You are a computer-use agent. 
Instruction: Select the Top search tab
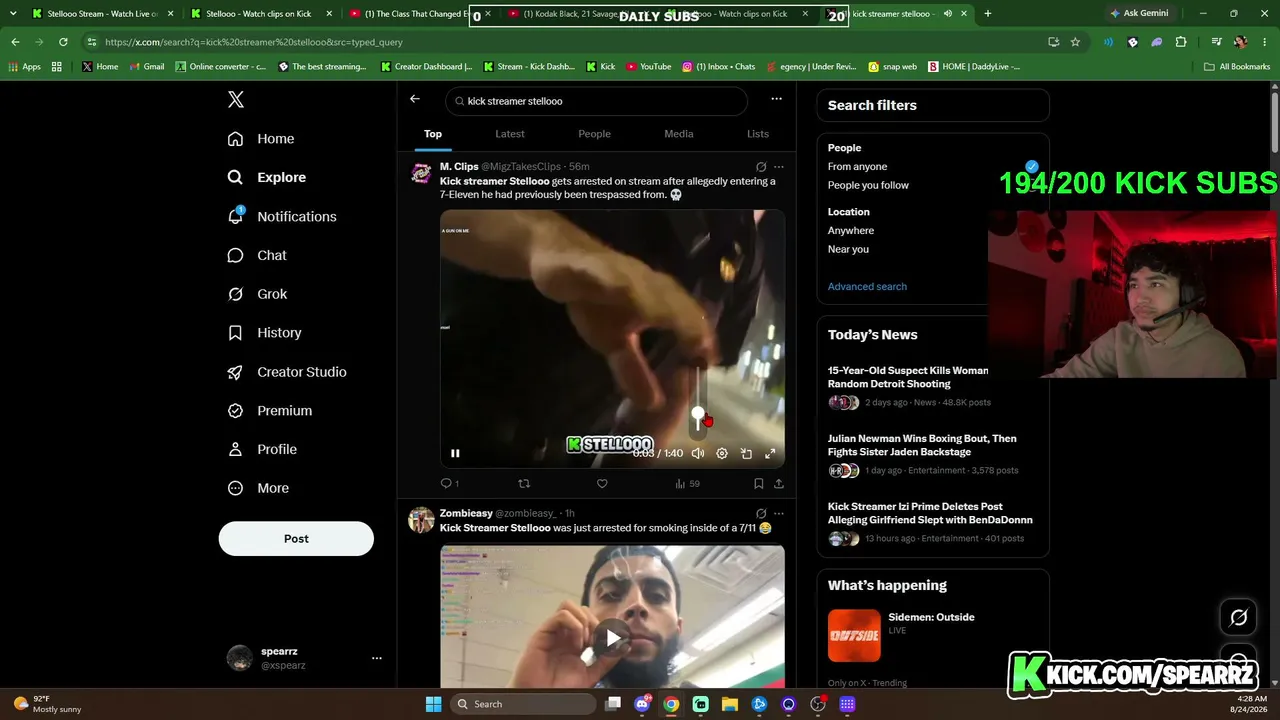tap(433, 134)
